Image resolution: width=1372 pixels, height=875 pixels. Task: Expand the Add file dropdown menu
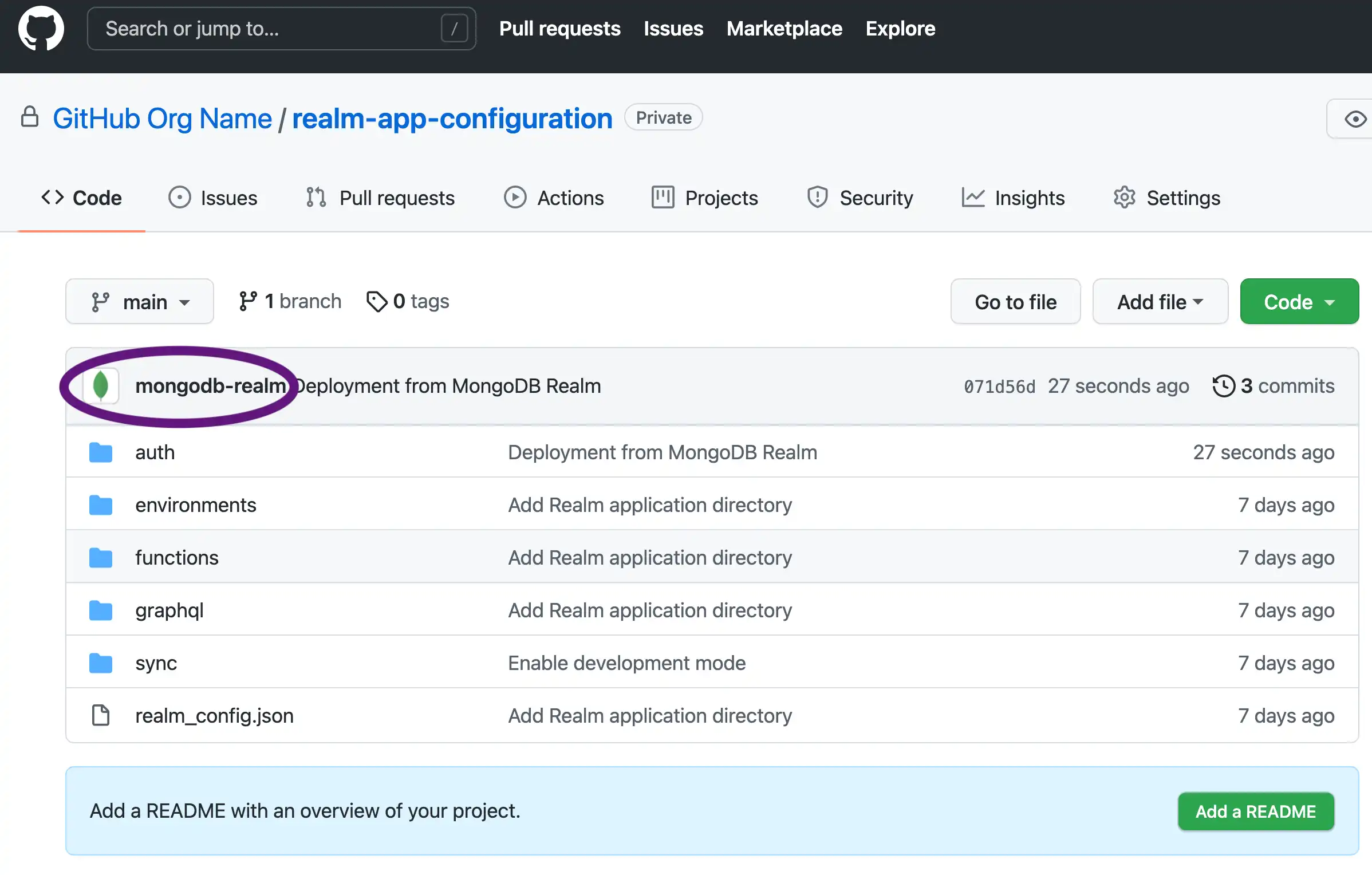[x=1160, y=302]
